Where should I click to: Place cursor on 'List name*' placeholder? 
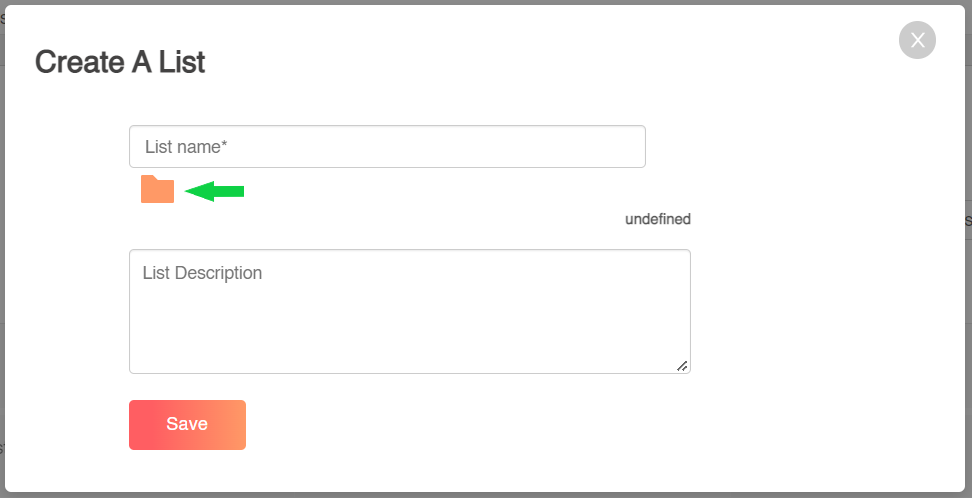tap(186, 147)
